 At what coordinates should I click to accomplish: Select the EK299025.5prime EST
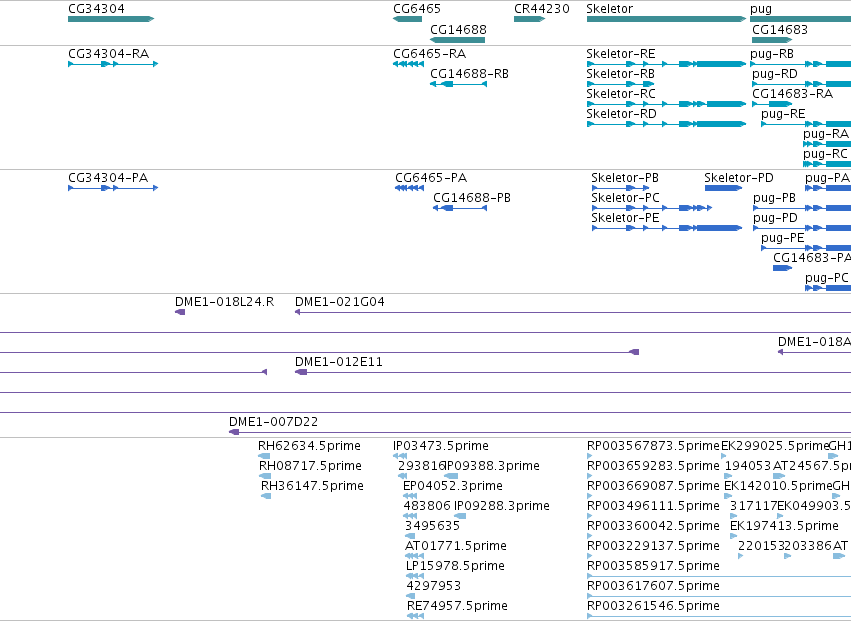[724, 457]
